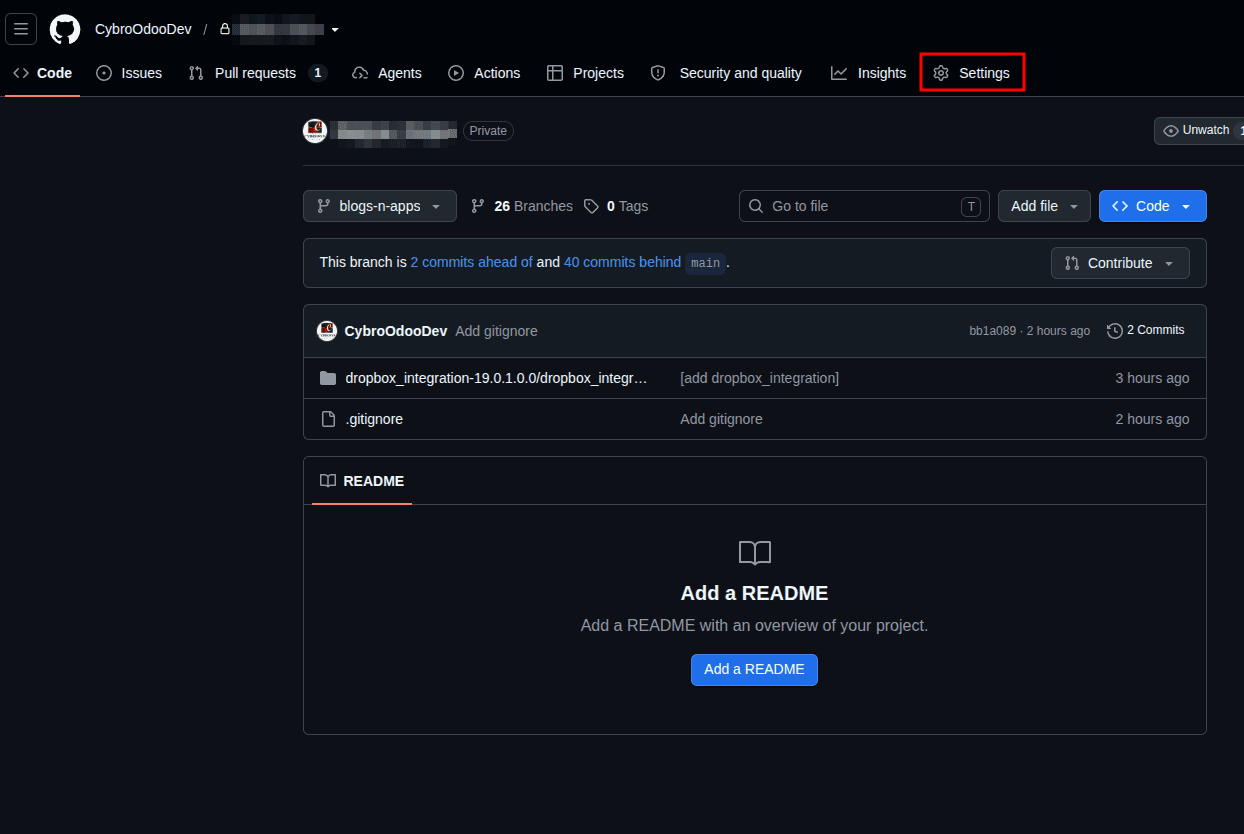Screen dimensions: 1244x834
Task: View the 0 Tags link
Action: click(x=616, y=206)
